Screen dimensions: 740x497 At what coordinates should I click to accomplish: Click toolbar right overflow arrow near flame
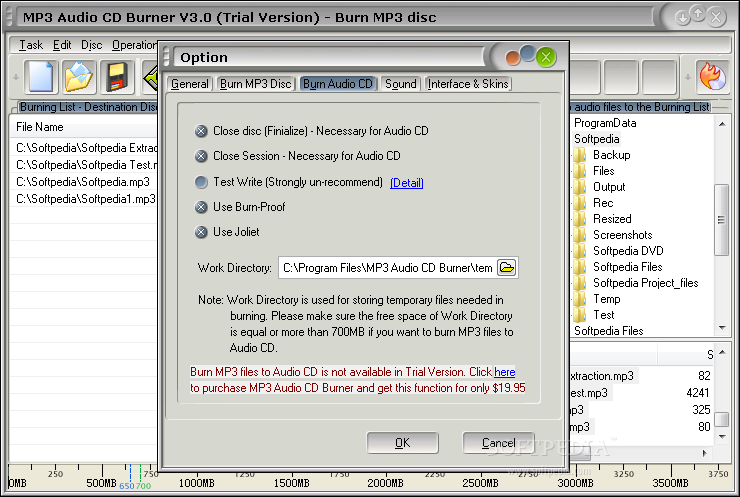pos(688,76)
